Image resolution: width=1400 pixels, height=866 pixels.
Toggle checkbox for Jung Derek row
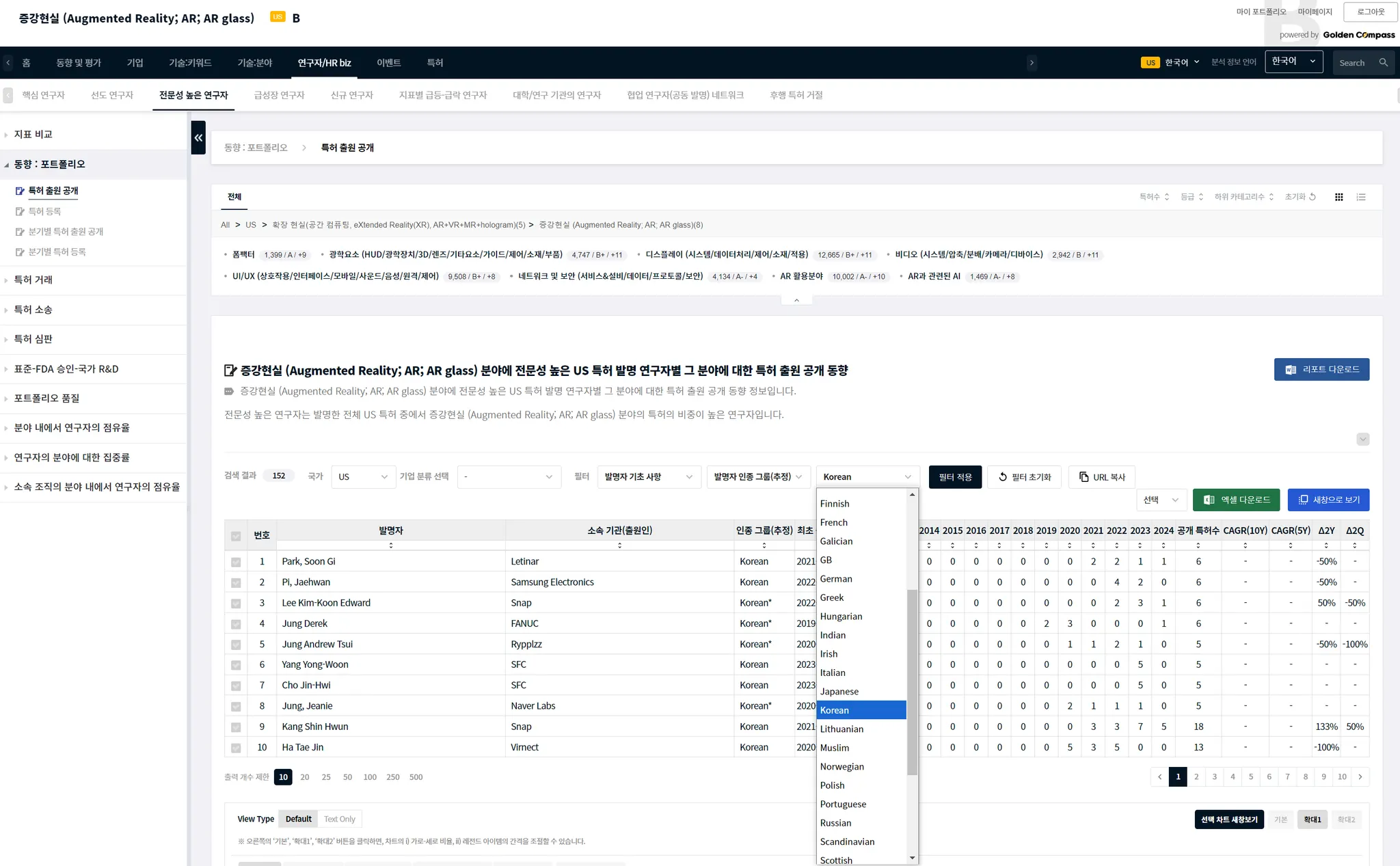[x=236, y=624]
